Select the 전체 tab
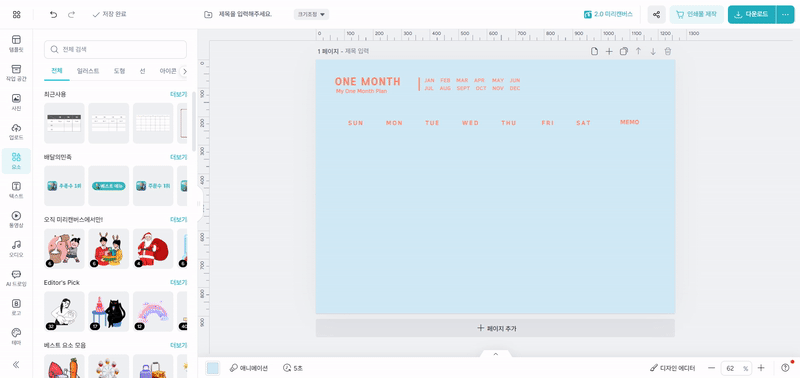The height and width of the screenshot is (378, 800). click(57, 71)
